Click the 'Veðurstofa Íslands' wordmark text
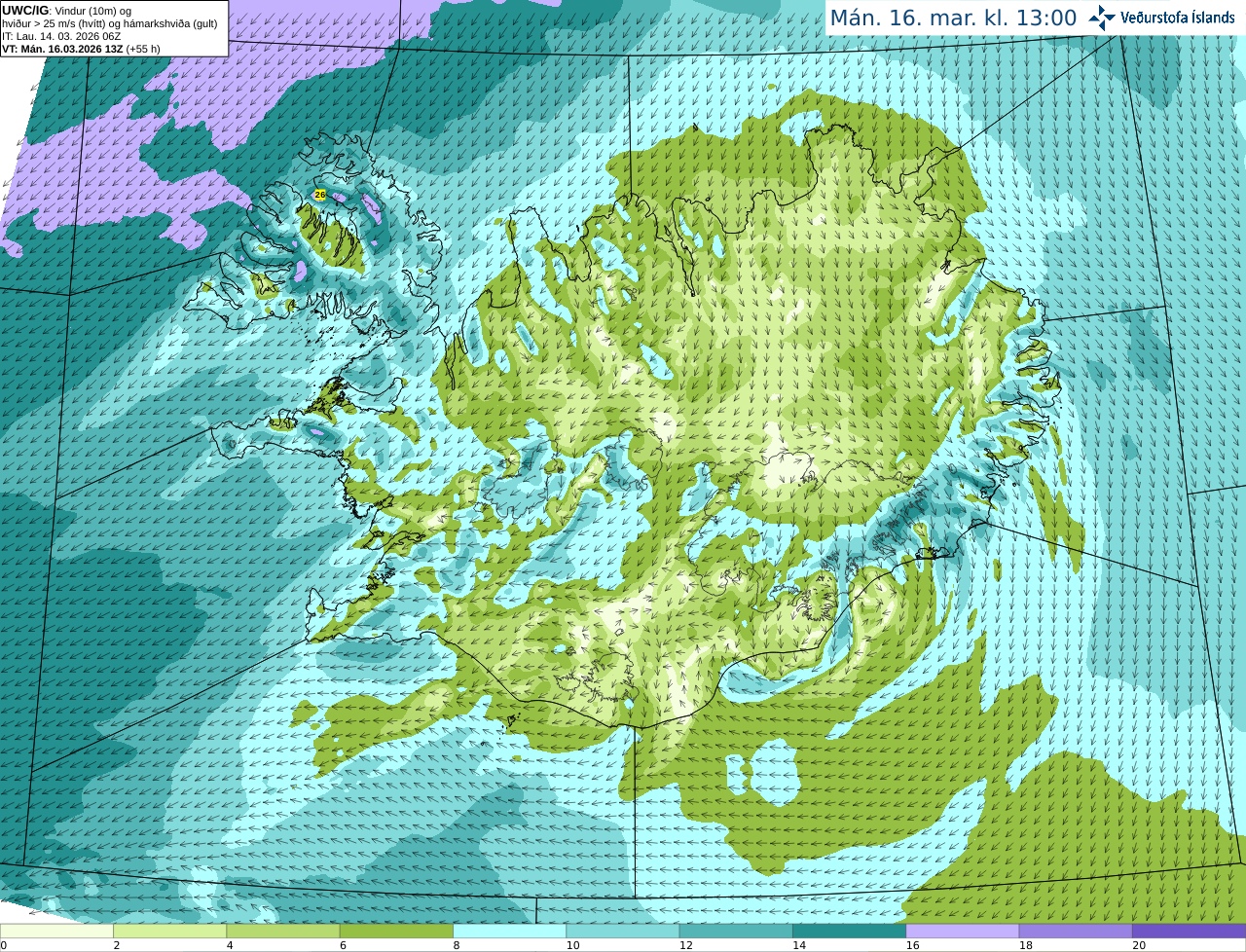 coord(1177,18)
